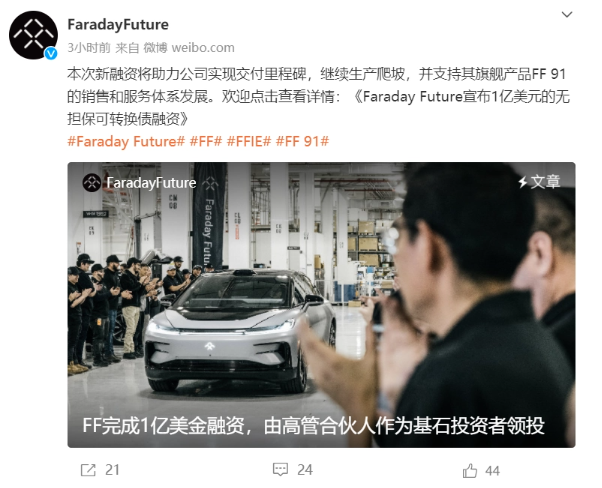This screenshot has height=488, width=602.
Task: Open the #FF# hashtag topic
Action: click(x=206, y=141)
